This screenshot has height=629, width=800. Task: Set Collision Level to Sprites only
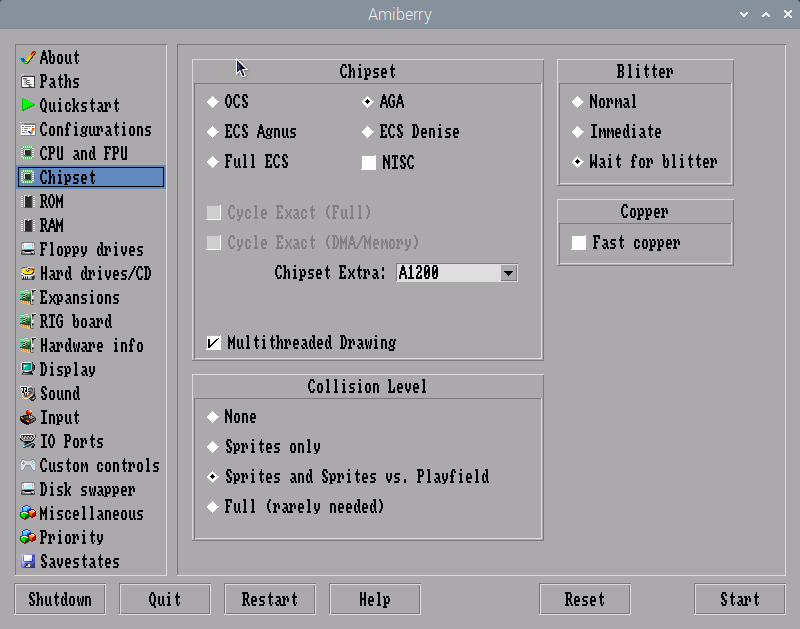(213, 447)
